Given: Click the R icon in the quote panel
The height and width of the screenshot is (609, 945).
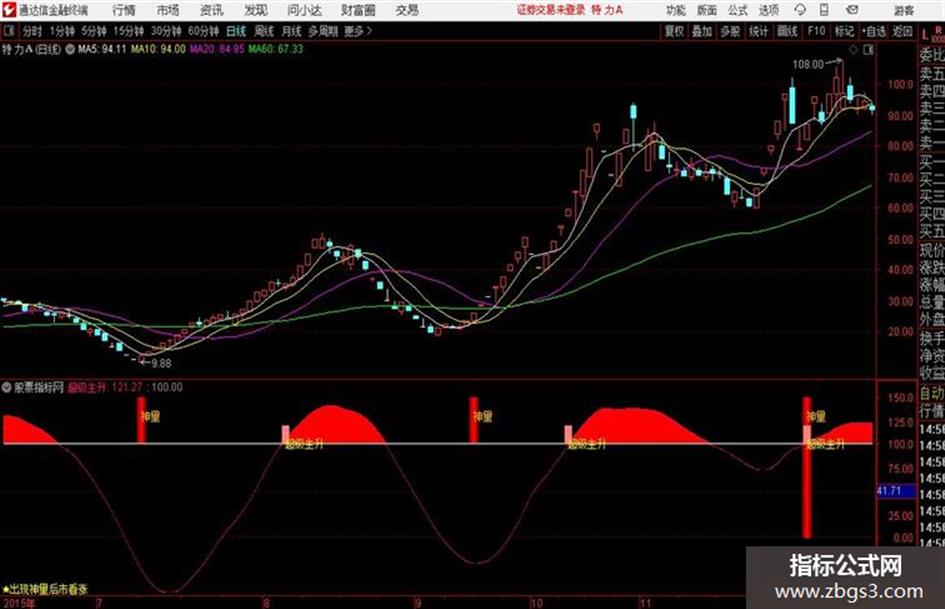Looking at the screenshot, I should [x=938, y=29].
